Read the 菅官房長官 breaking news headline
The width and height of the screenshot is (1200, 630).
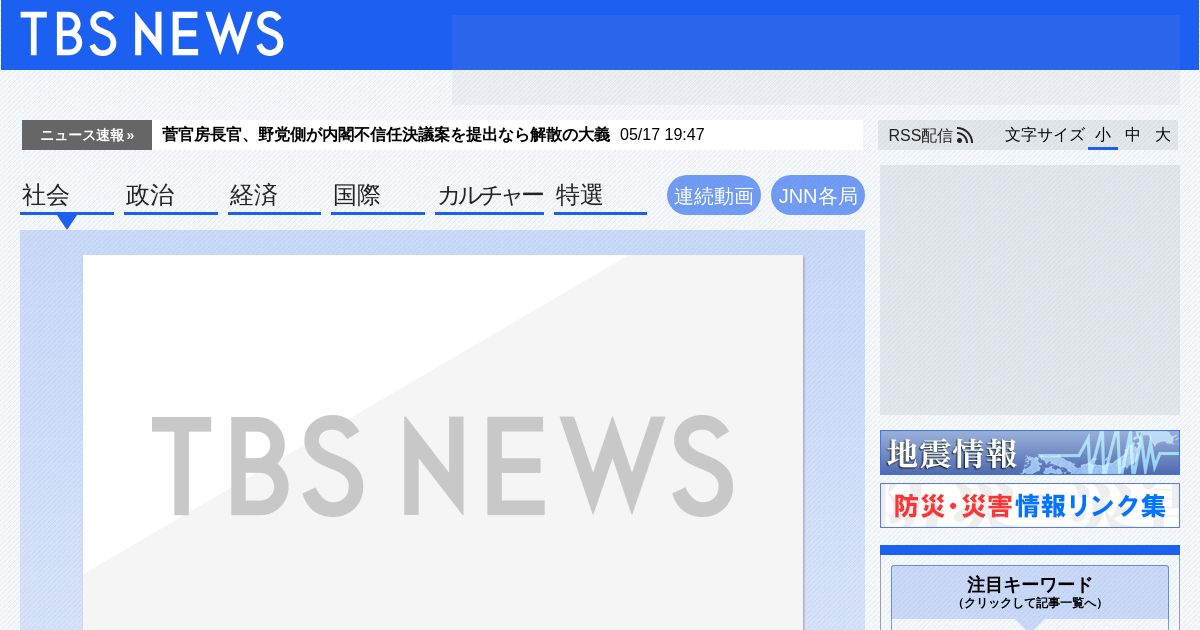[386, 135]
